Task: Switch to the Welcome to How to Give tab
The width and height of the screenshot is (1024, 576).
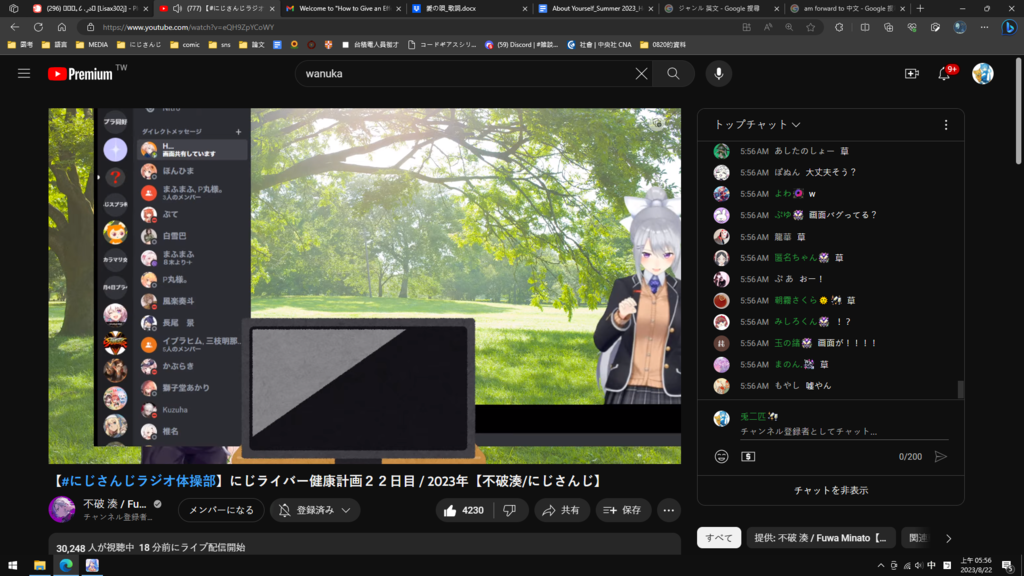Action: point(344,8)
